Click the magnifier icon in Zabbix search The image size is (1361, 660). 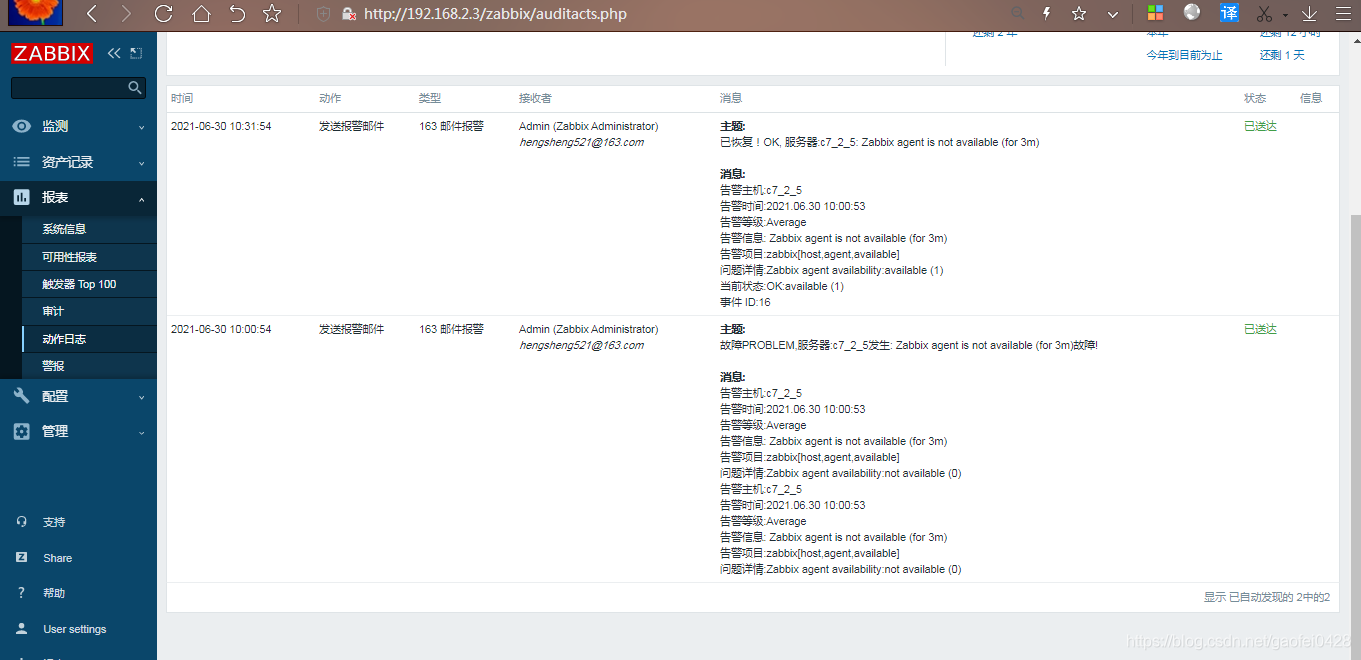point(135,88)
